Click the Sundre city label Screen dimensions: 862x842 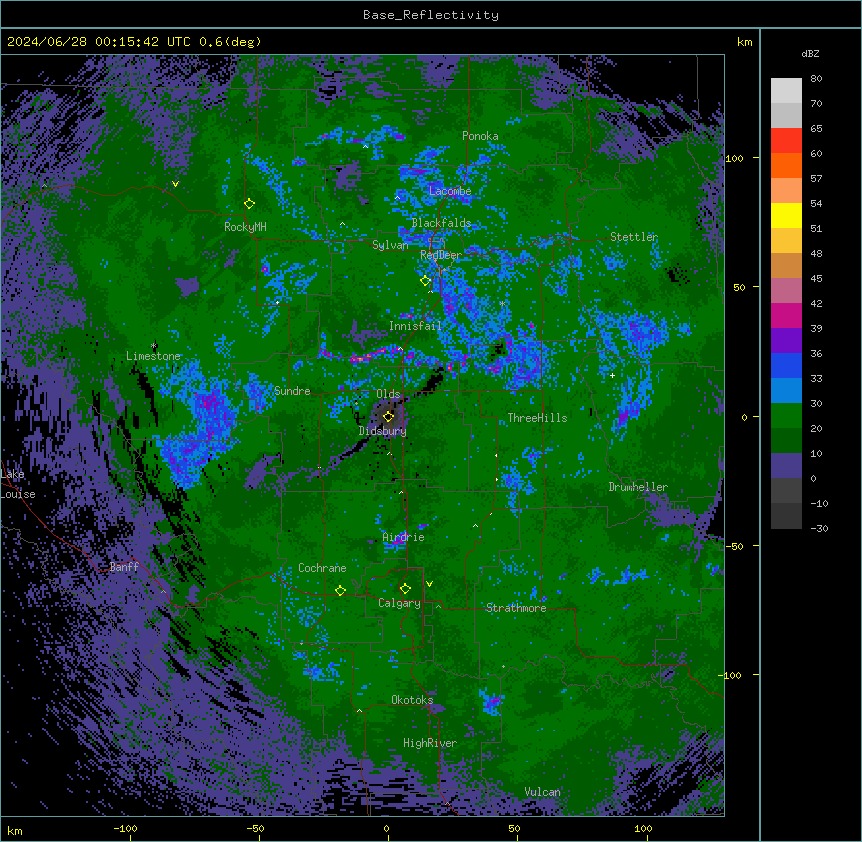[292, 391]
